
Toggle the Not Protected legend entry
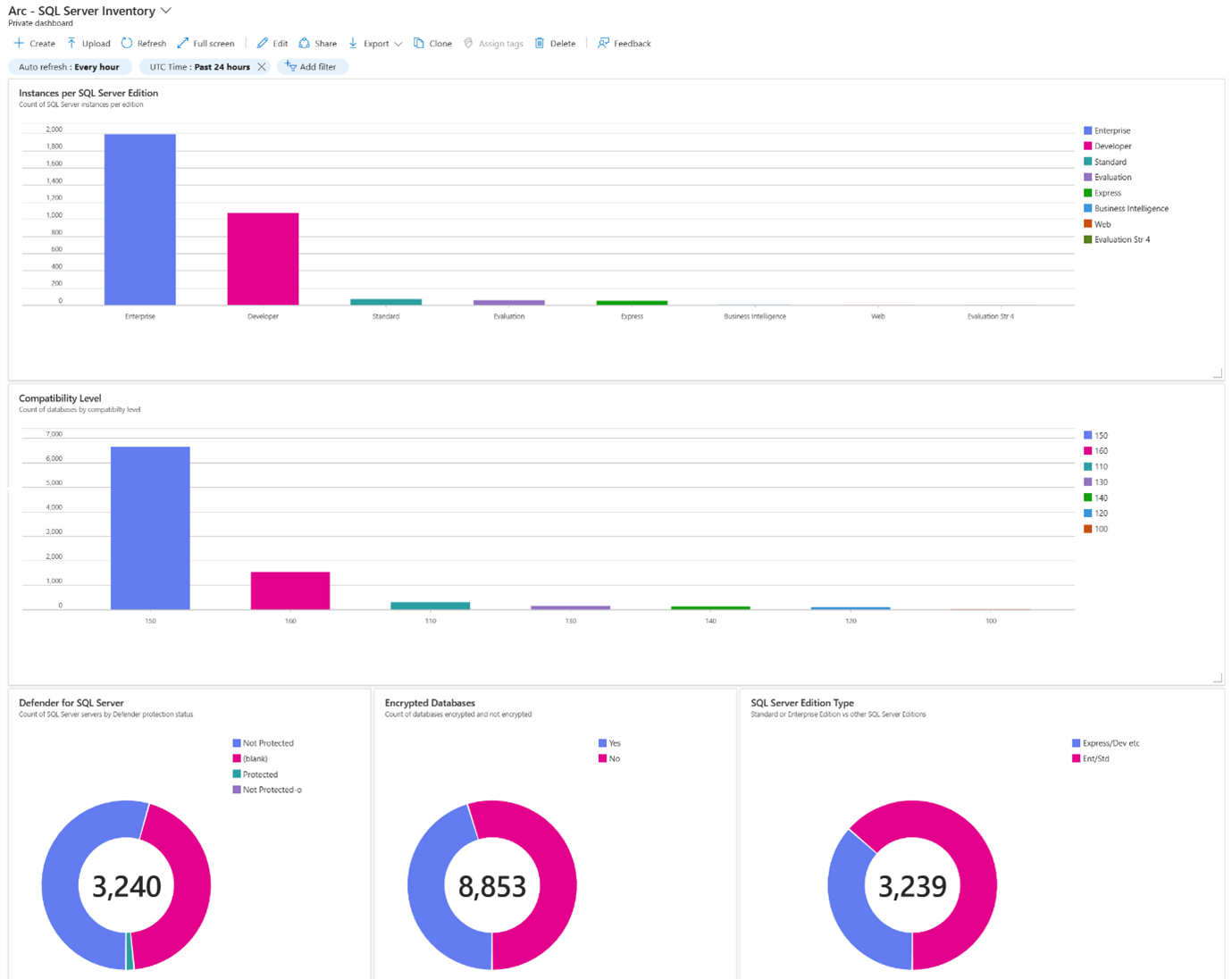click(267, 743)
